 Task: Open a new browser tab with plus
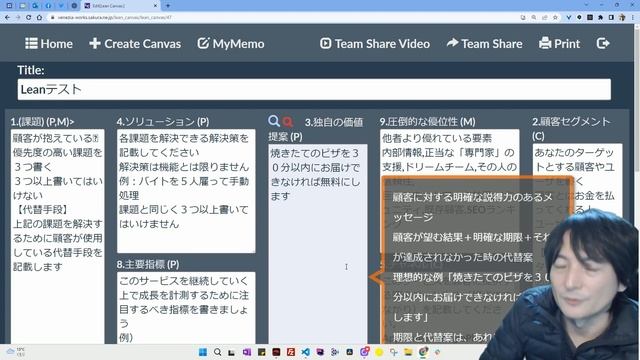(168, 6)
